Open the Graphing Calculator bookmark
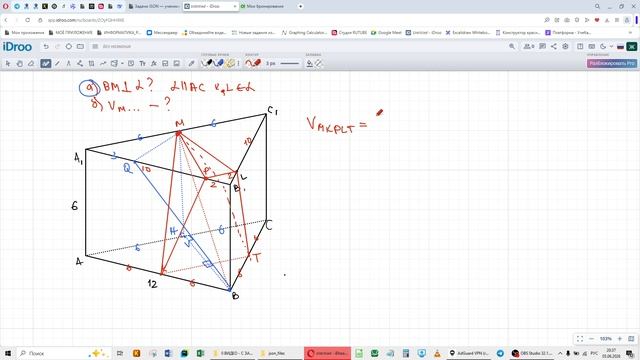Screen dimensions: 640x360 (x=304, y=32)
